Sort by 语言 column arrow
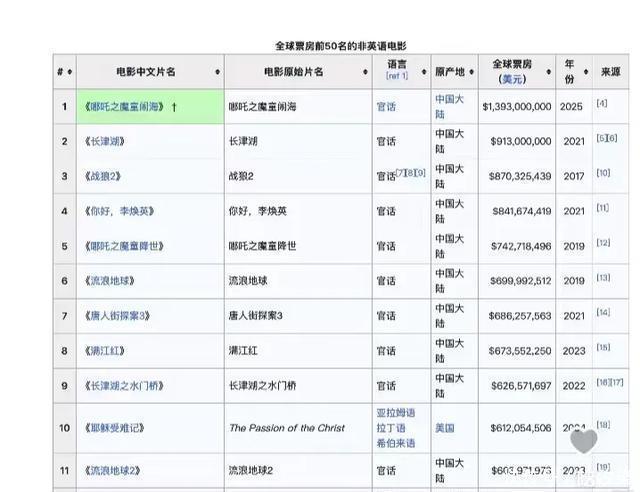Screen dimensions: 640x492 point(424,72)
